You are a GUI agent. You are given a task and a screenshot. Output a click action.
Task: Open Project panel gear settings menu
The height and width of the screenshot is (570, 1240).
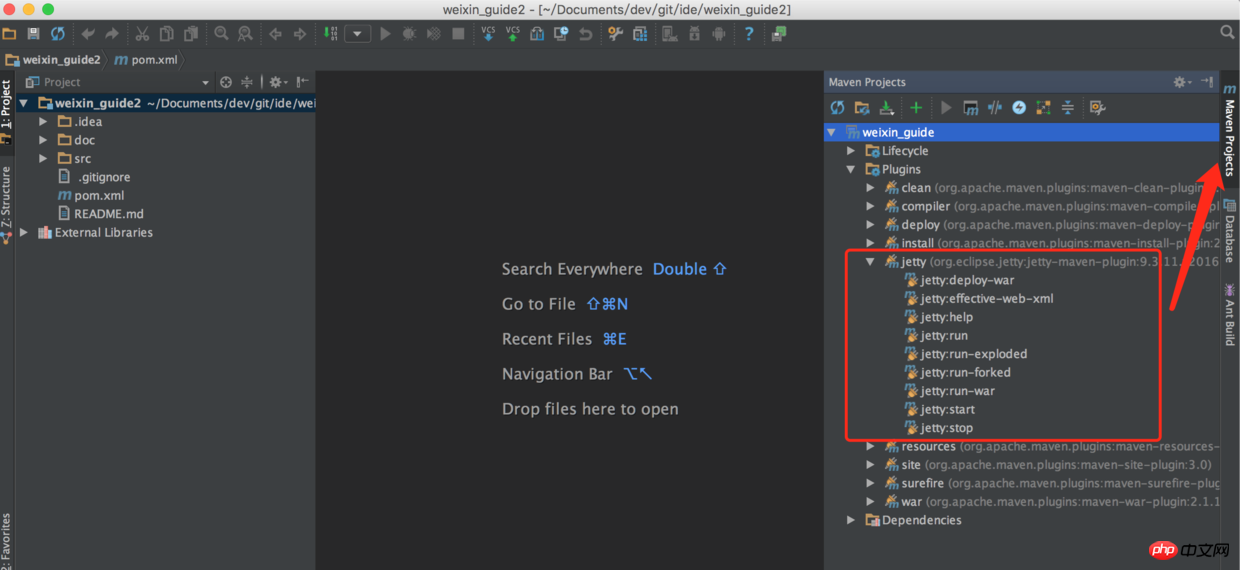pyautogui.click(x=276, y=82)
